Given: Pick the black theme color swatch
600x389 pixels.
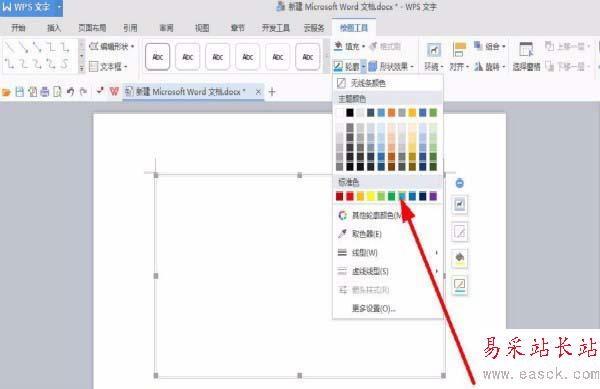Looking at the screenshot, I should 350,112.
